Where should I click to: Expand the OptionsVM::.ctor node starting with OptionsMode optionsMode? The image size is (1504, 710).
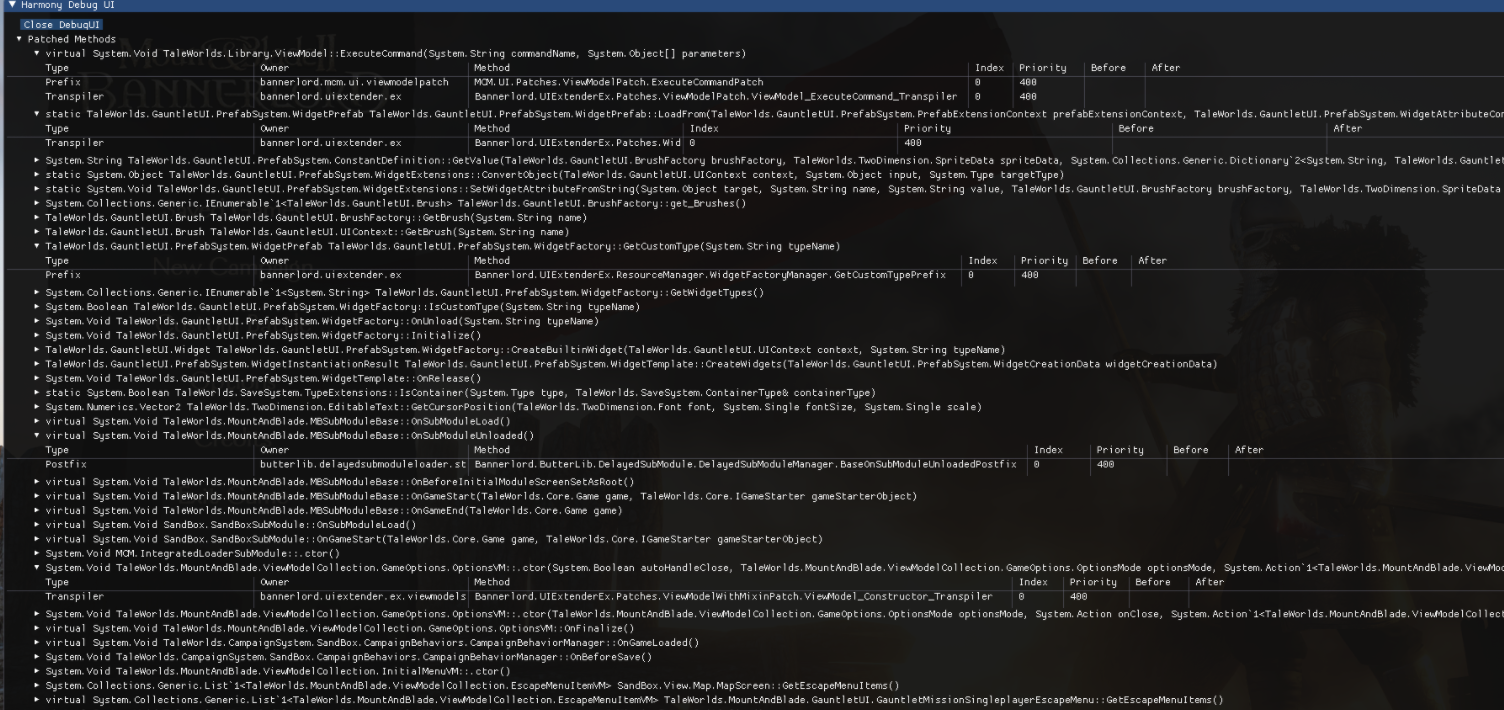(37, 614)
